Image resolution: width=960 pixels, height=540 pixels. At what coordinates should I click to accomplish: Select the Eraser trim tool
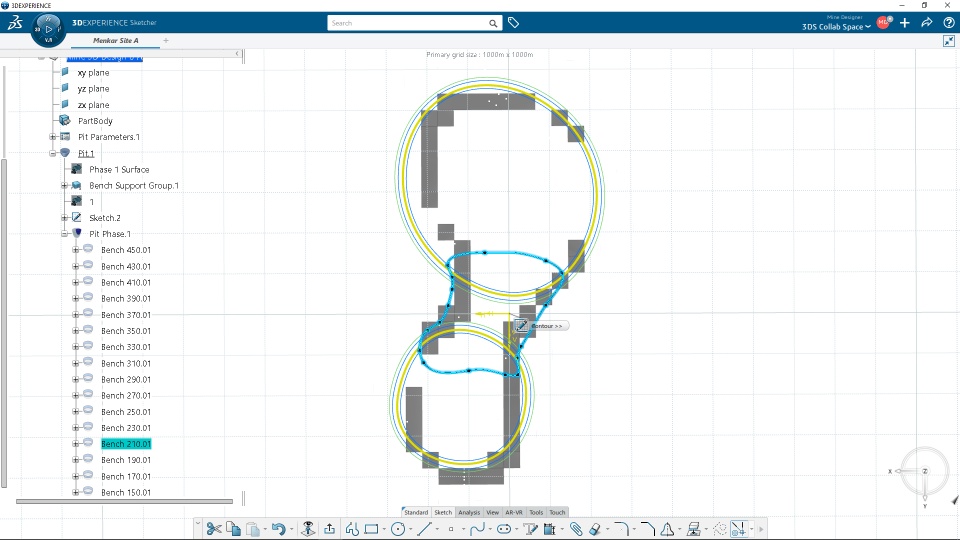(x=595, y=529)
